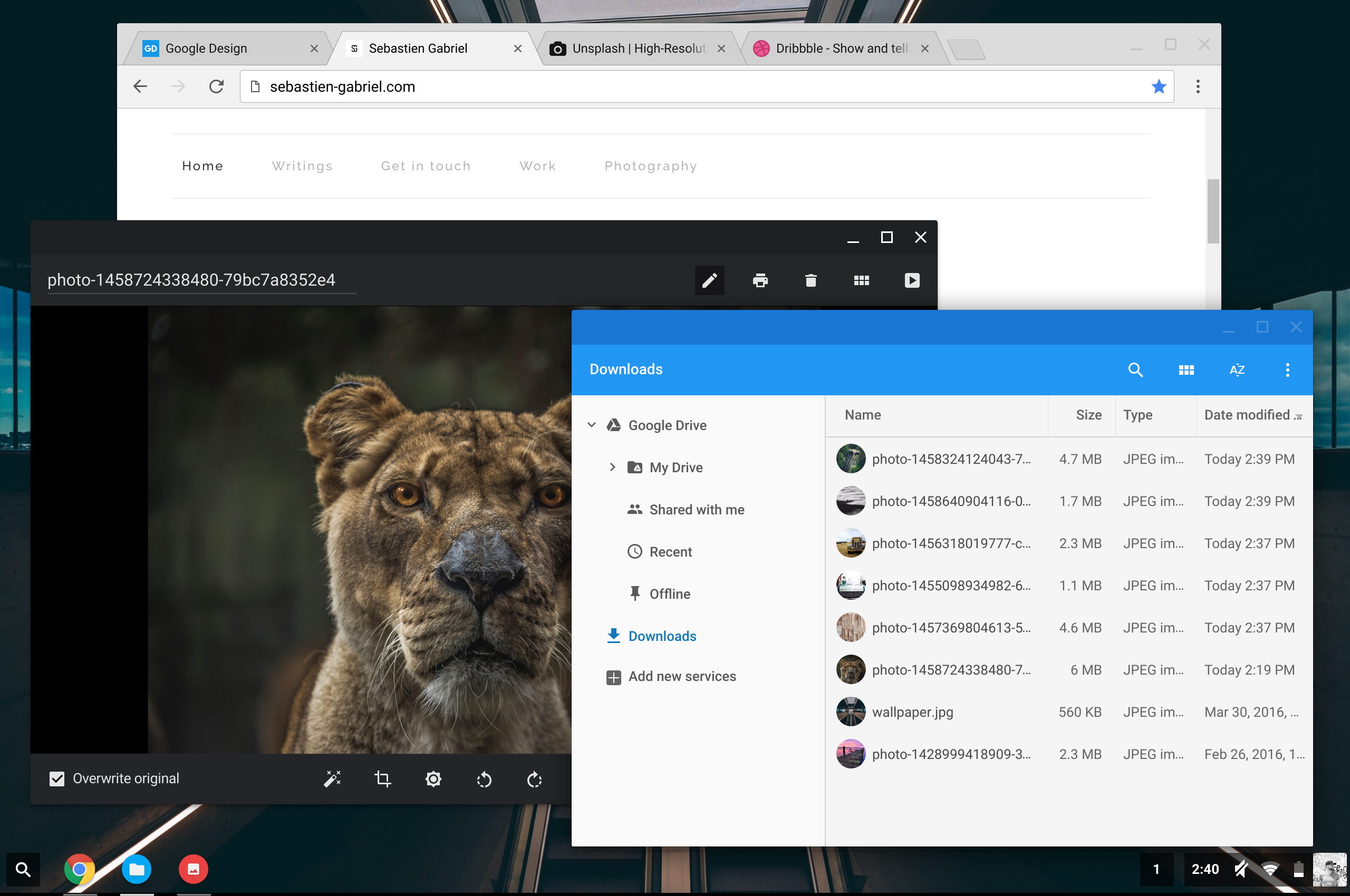Expand the Google Drive tree item
The height and width of the screenshot is (896, 1350).
591,424
